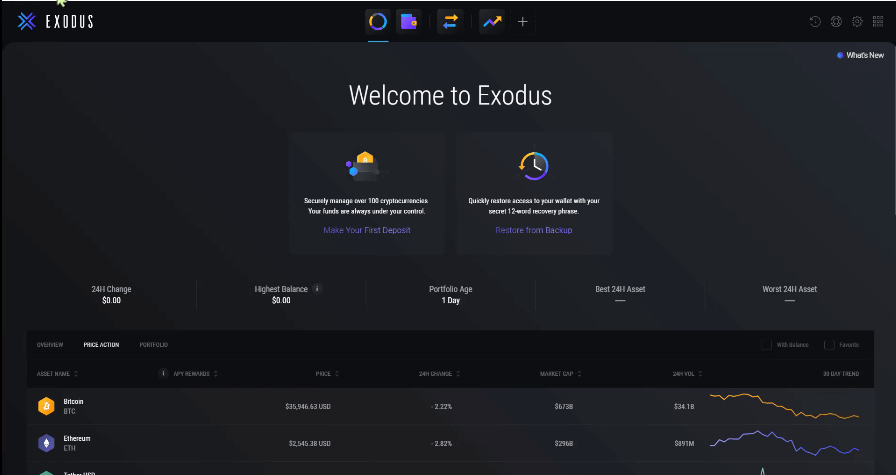Open the History clock icon

point(815,22)
